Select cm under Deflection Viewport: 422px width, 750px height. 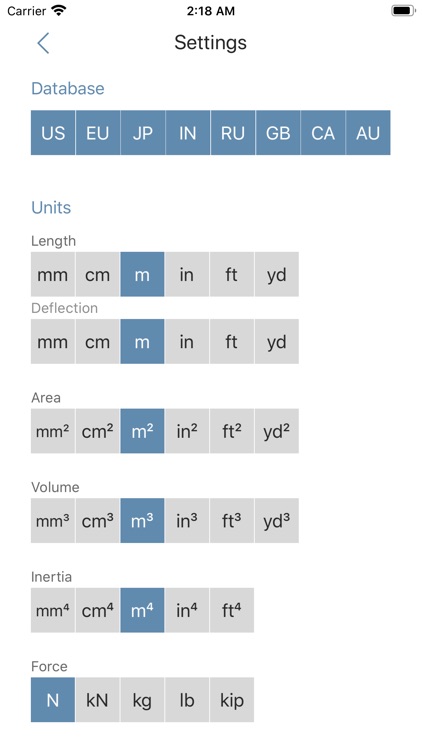98,342
